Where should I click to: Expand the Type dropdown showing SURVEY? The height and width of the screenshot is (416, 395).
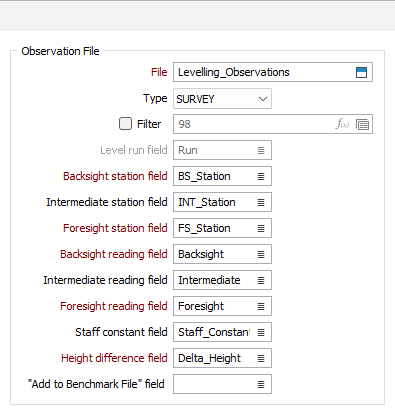point(222,99)
